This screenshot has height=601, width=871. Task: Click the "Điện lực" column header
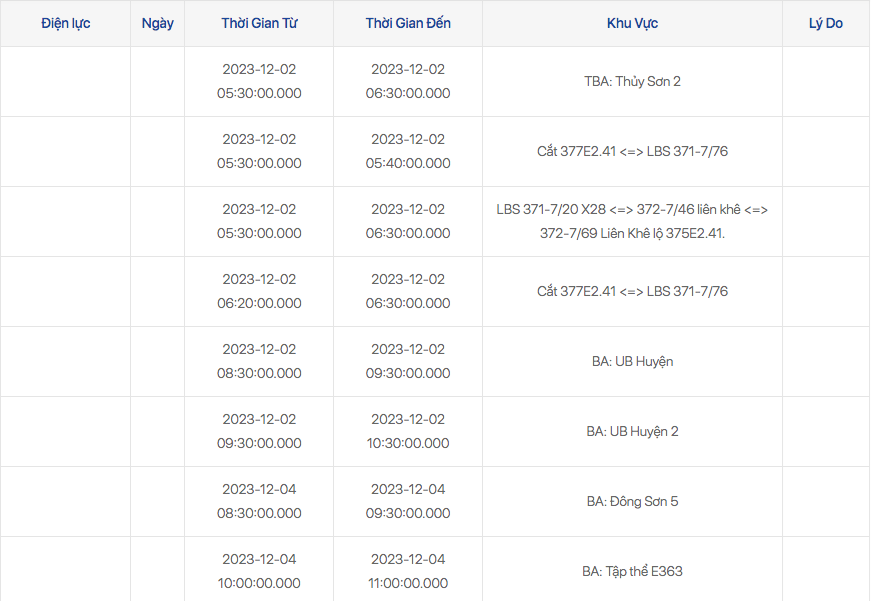[66, 23]
